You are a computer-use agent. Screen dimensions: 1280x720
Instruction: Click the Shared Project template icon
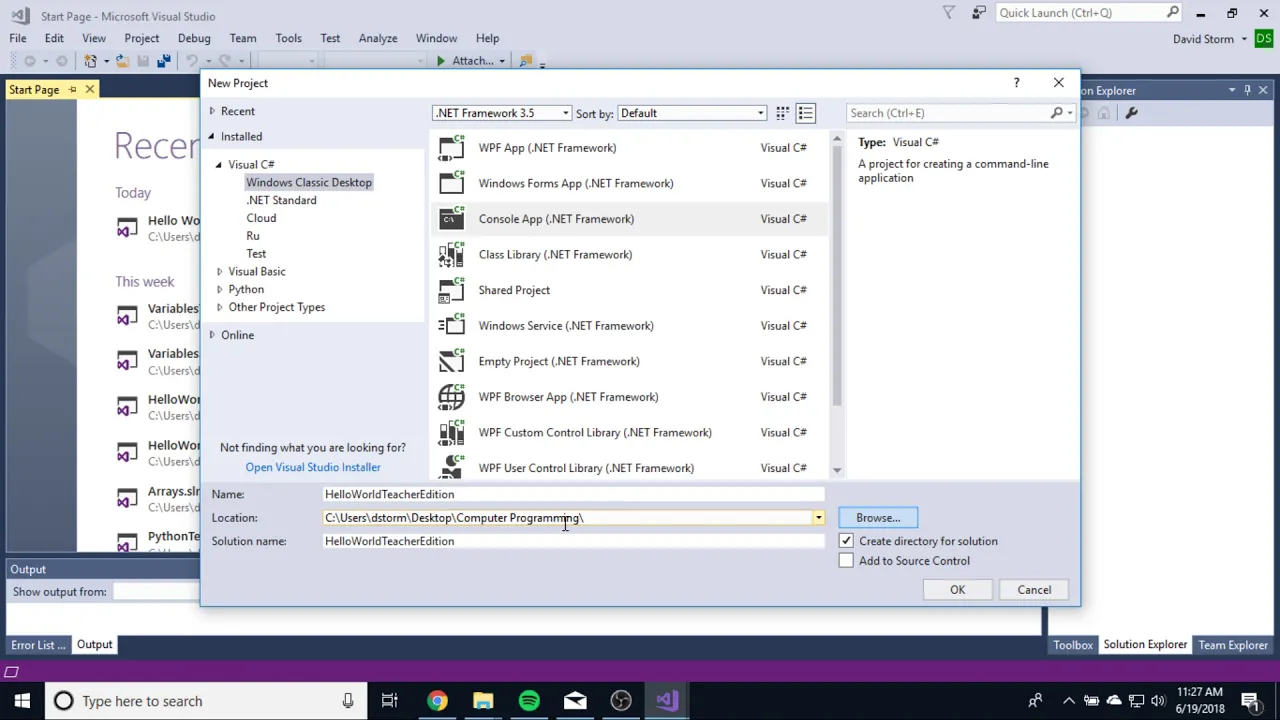451,290
